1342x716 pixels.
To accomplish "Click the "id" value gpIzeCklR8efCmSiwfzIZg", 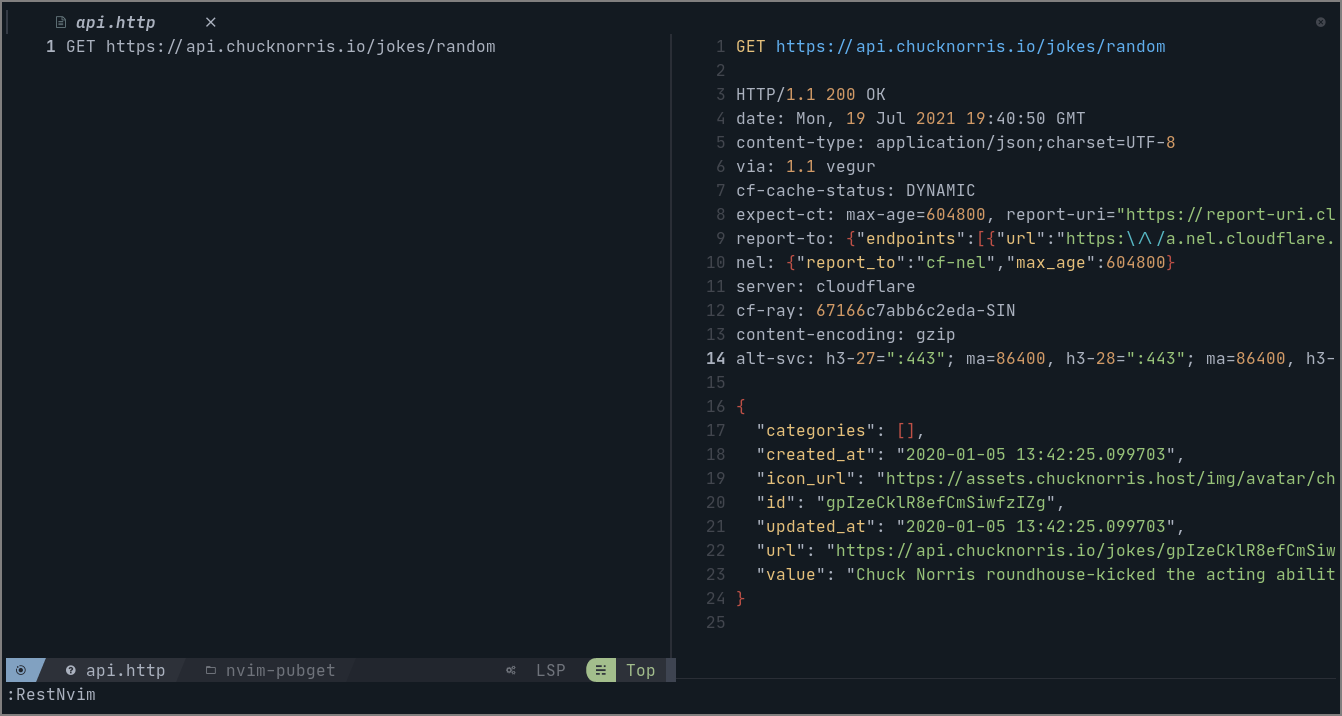I will click(x=936, y=502).
